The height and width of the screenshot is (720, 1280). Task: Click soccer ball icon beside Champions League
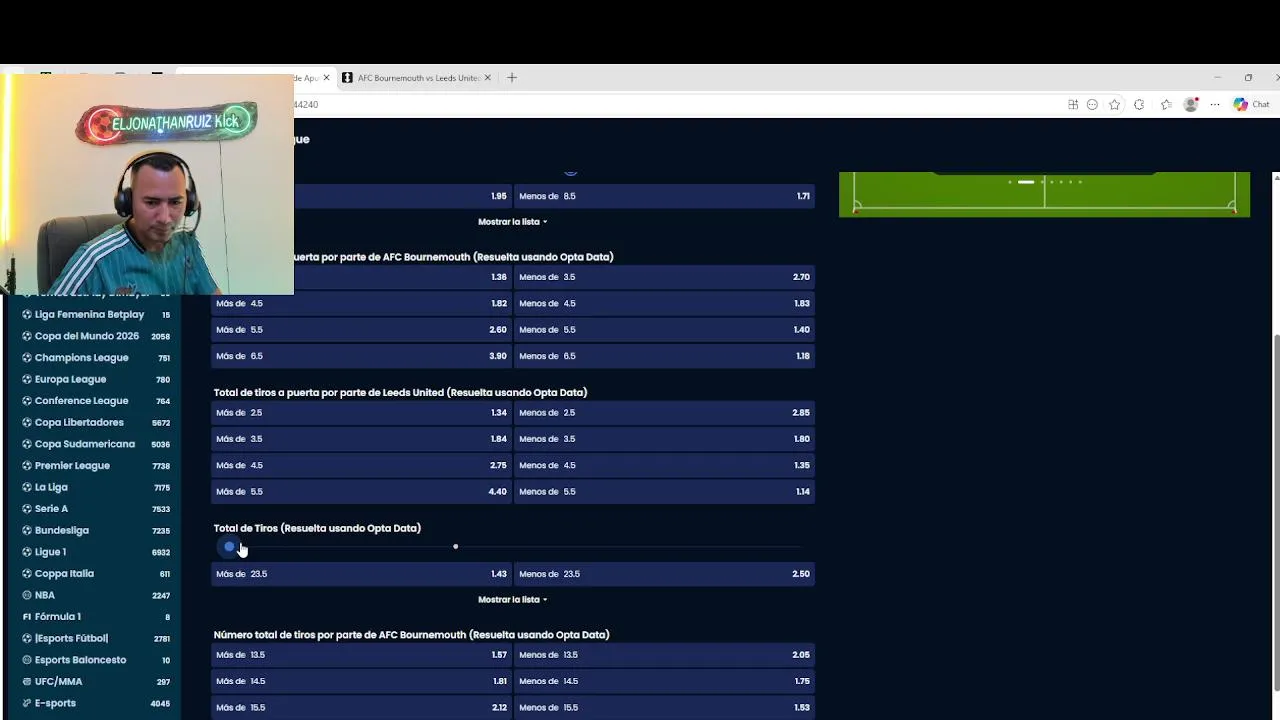tap(27, 358)
